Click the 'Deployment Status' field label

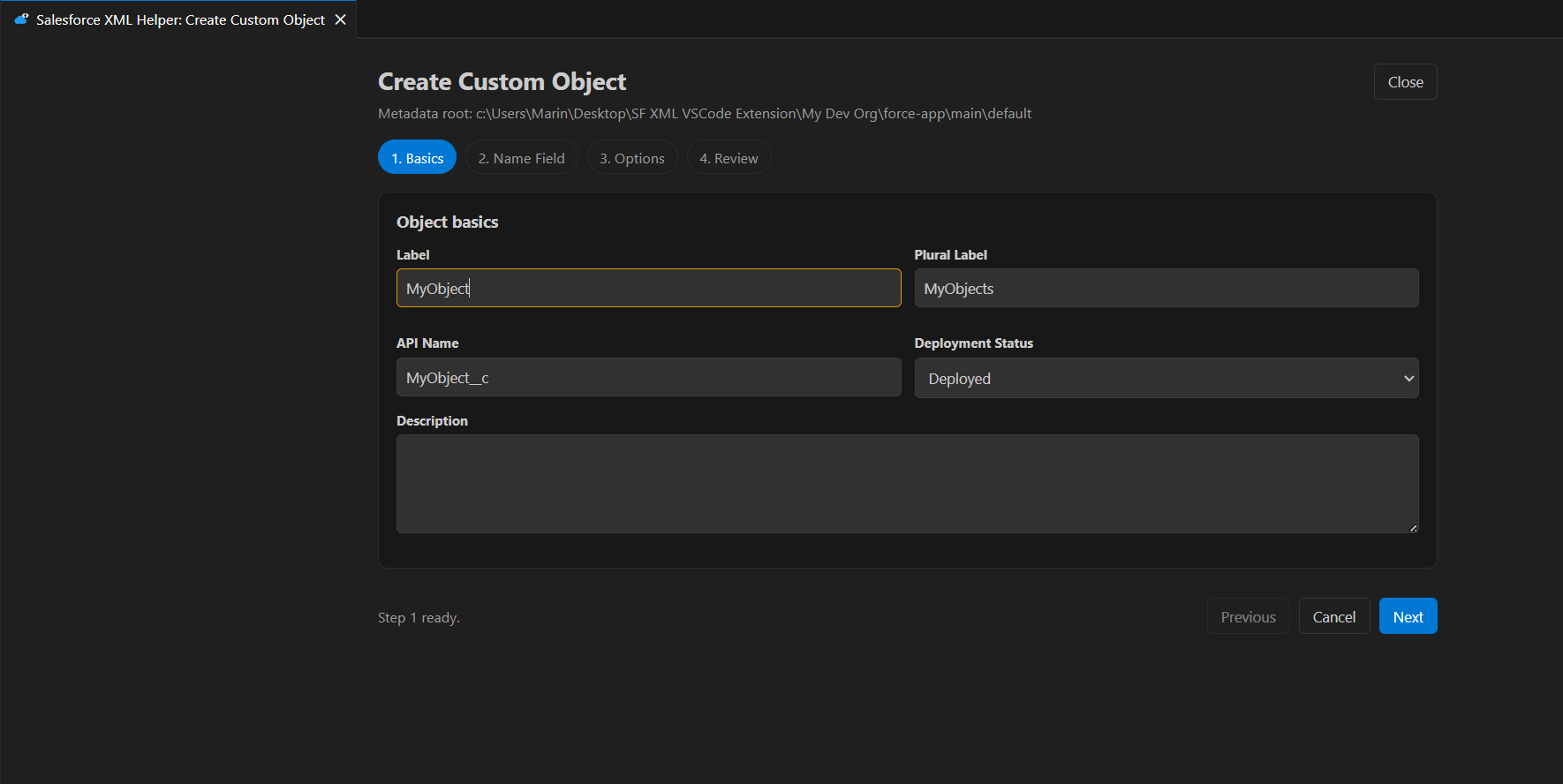pyautogui.click(x=973, y=343)
